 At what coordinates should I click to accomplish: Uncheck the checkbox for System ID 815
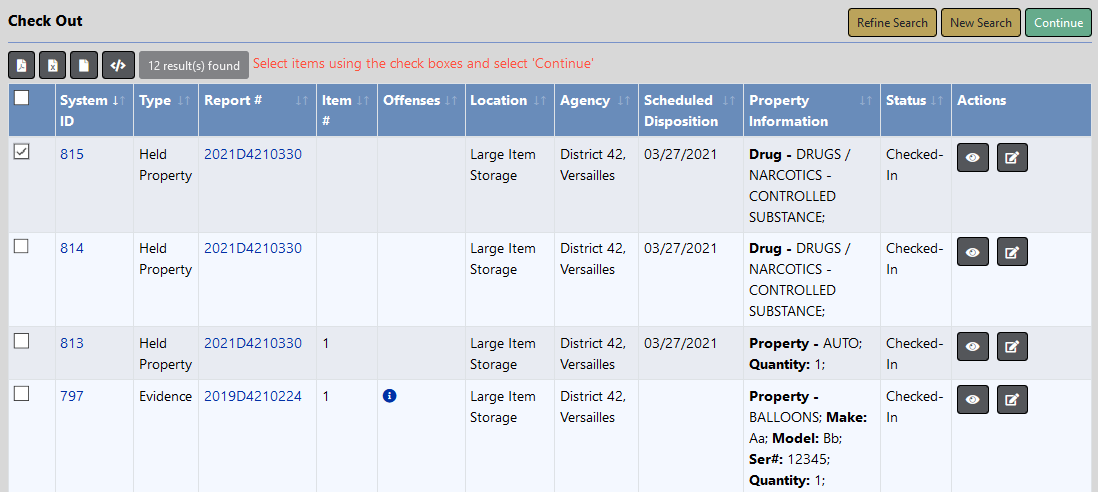click(x=21, y=152)
